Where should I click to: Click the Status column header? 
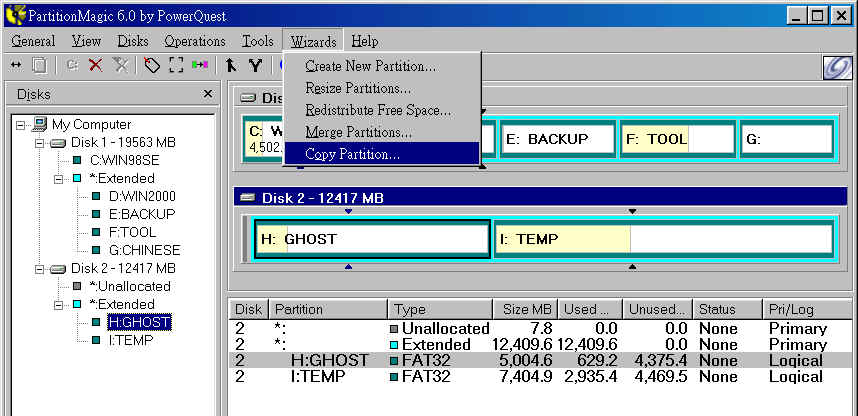point(727,310)
